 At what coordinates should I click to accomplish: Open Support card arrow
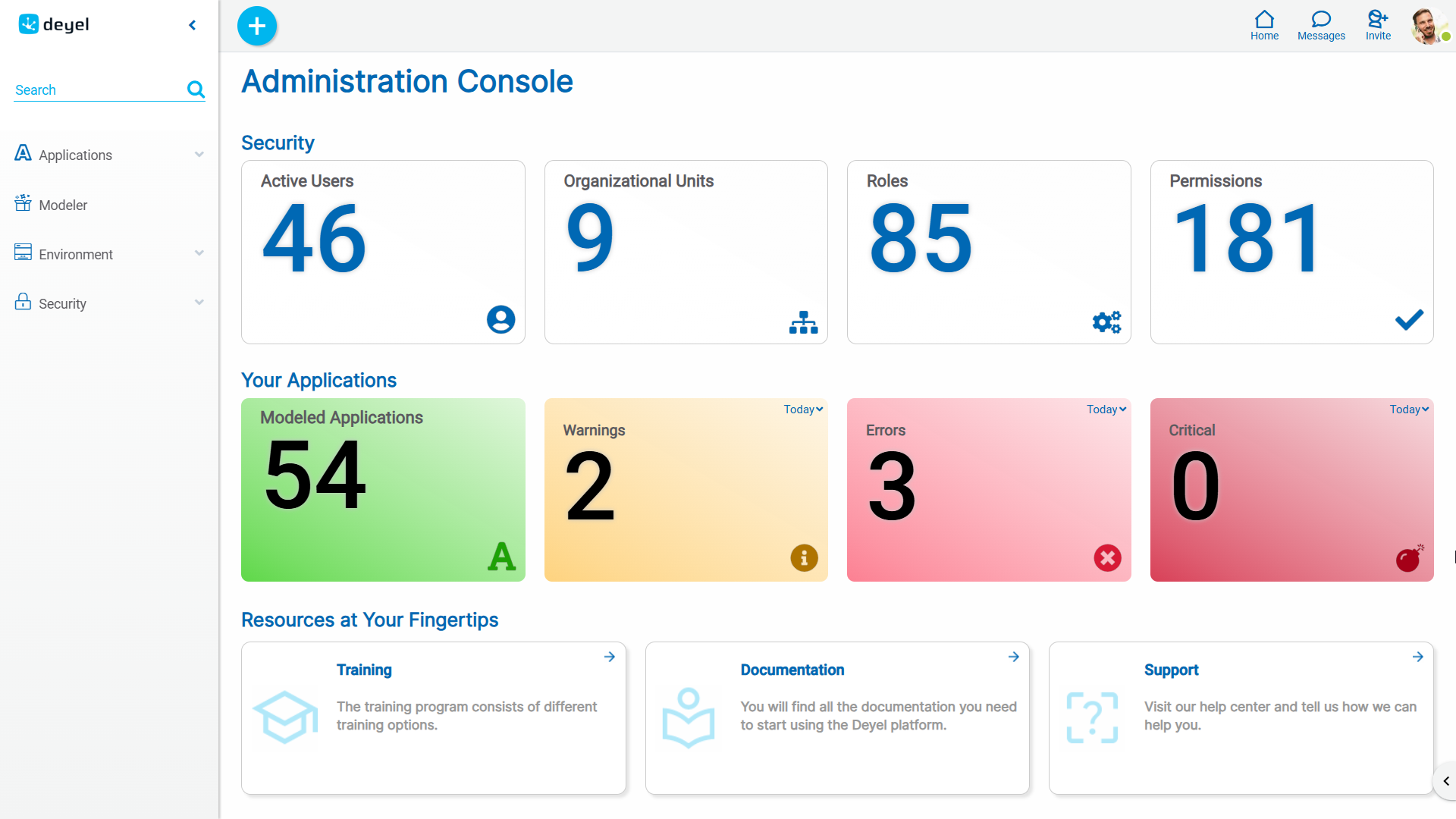[1418, 657]
